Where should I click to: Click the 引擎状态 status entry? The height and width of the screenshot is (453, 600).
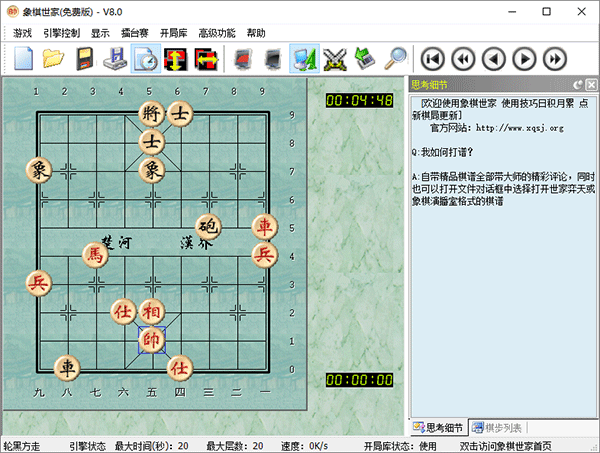[x=87, y=446]
